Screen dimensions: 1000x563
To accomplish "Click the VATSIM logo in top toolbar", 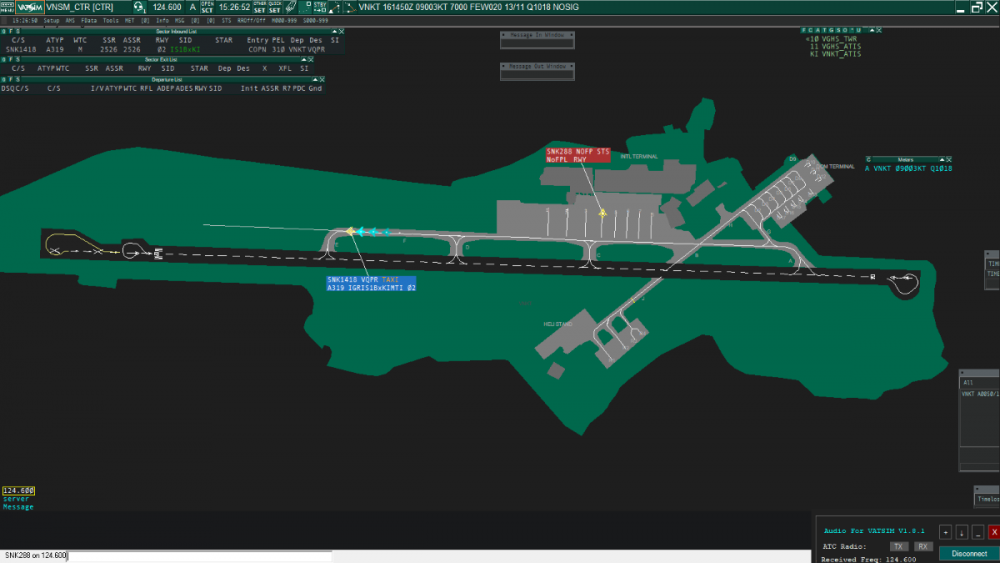I will click(30, 7).
